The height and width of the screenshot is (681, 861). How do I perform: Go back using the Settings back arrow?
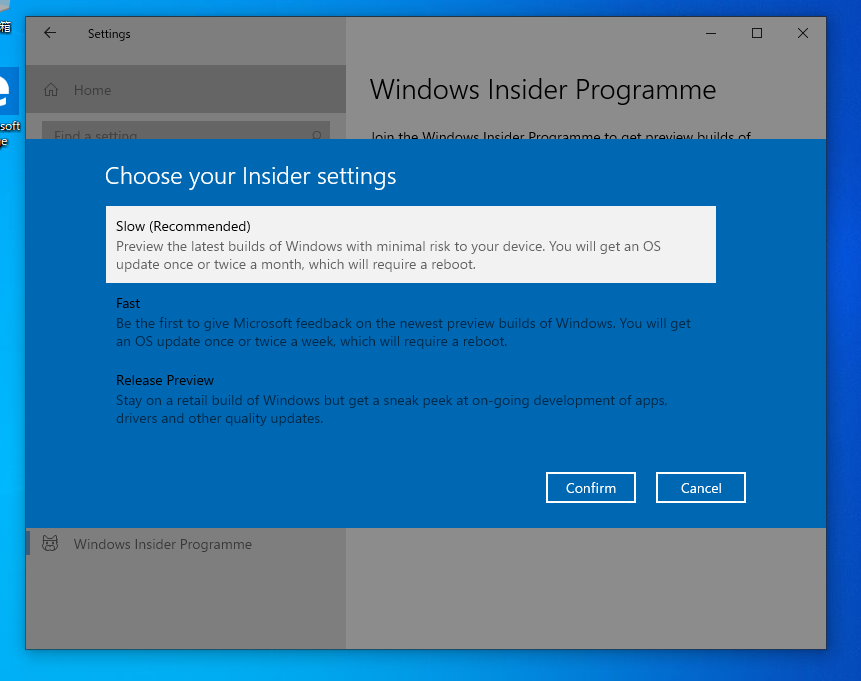tap(50, 33)
